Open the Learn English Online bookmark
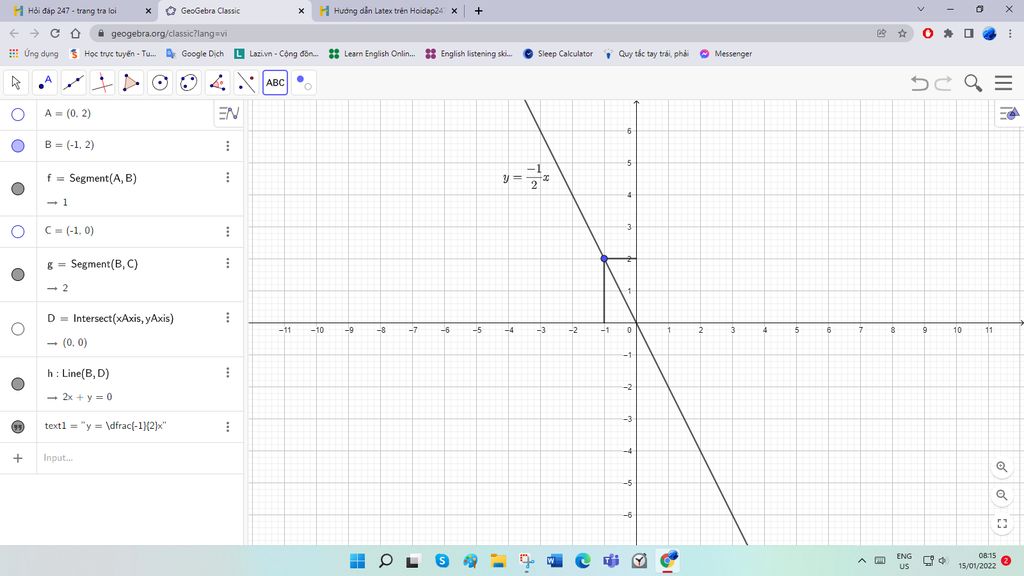The height and width of the screenshot is (576, 1024). coord(372,54)
